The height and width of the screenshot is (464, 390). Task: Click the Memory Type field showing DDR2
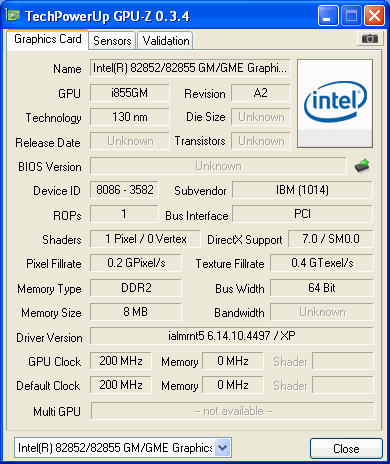click(136, 288)
